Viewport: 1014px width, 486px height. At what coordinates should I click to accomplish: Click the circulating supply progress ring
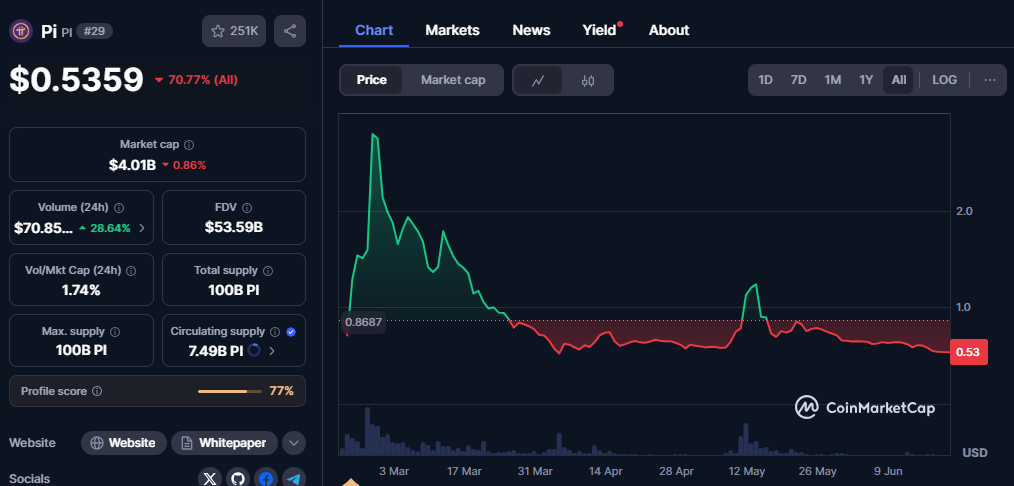(x=254, y=350)
